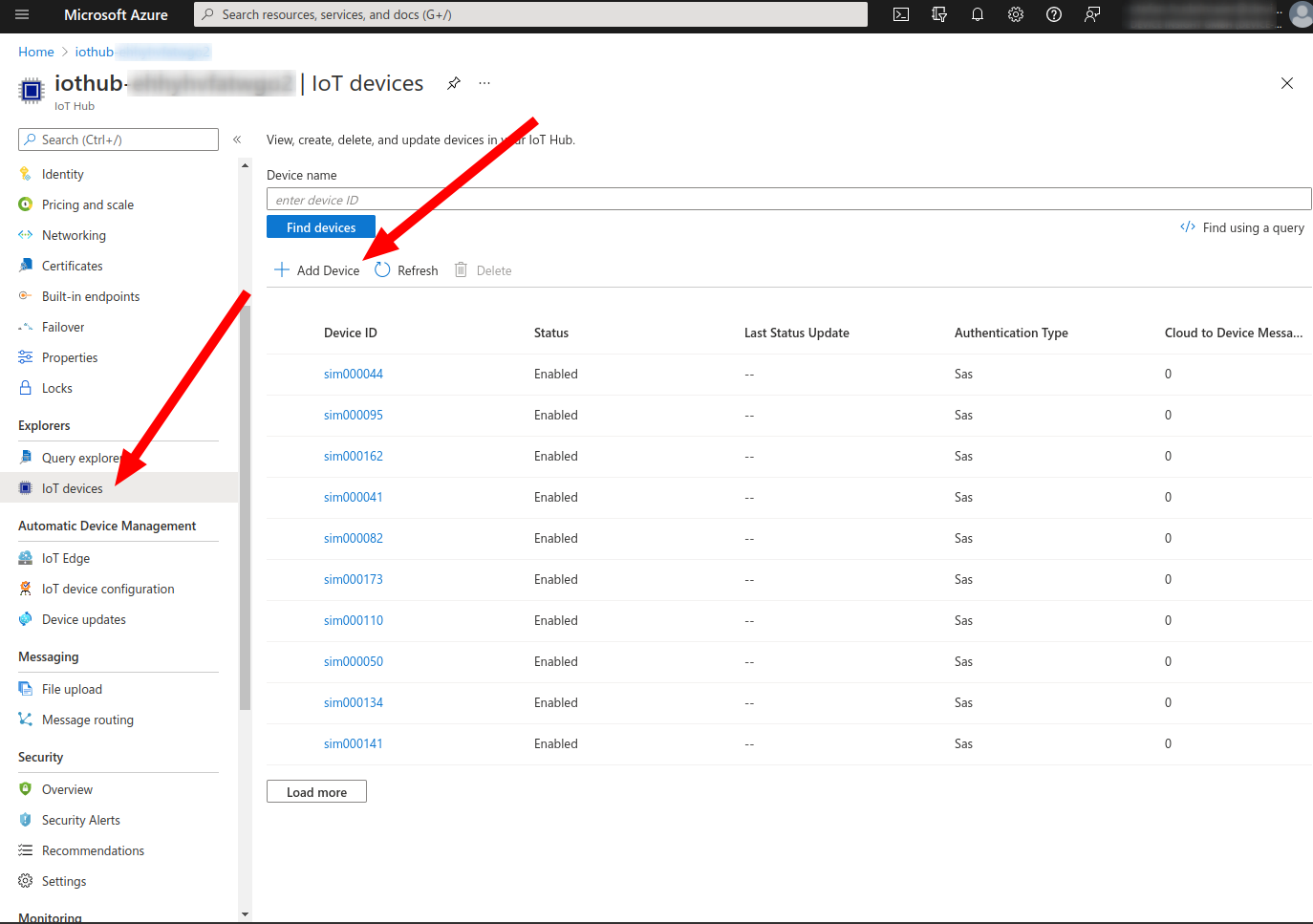
Task: Refresh the device list
Action: 407,270
